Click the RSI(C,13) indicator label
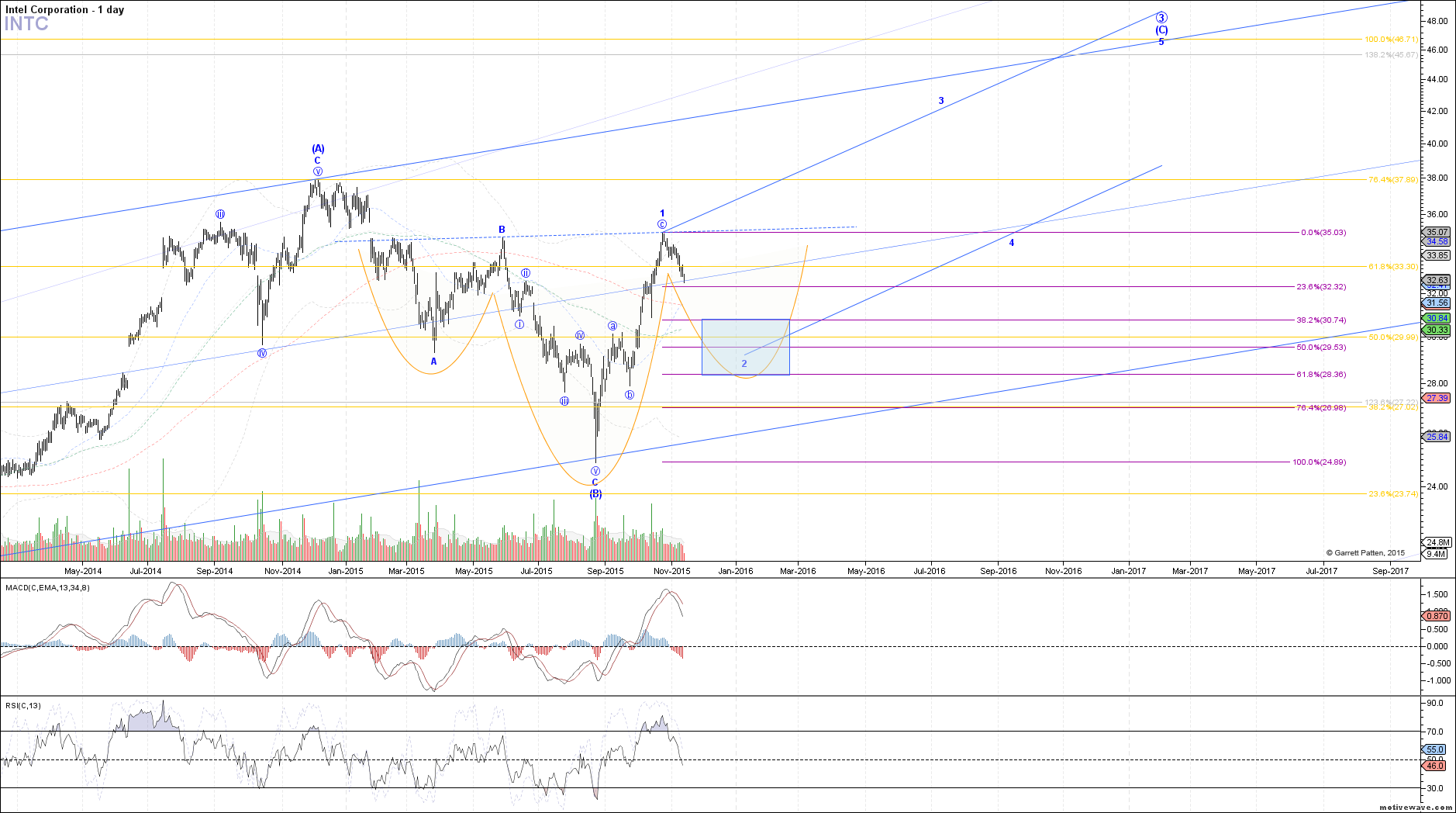 (23, 705)
